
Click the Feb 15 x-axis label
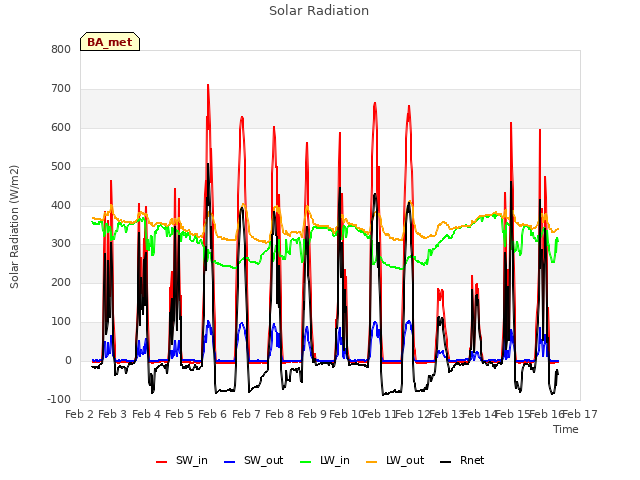click(512, 414)
